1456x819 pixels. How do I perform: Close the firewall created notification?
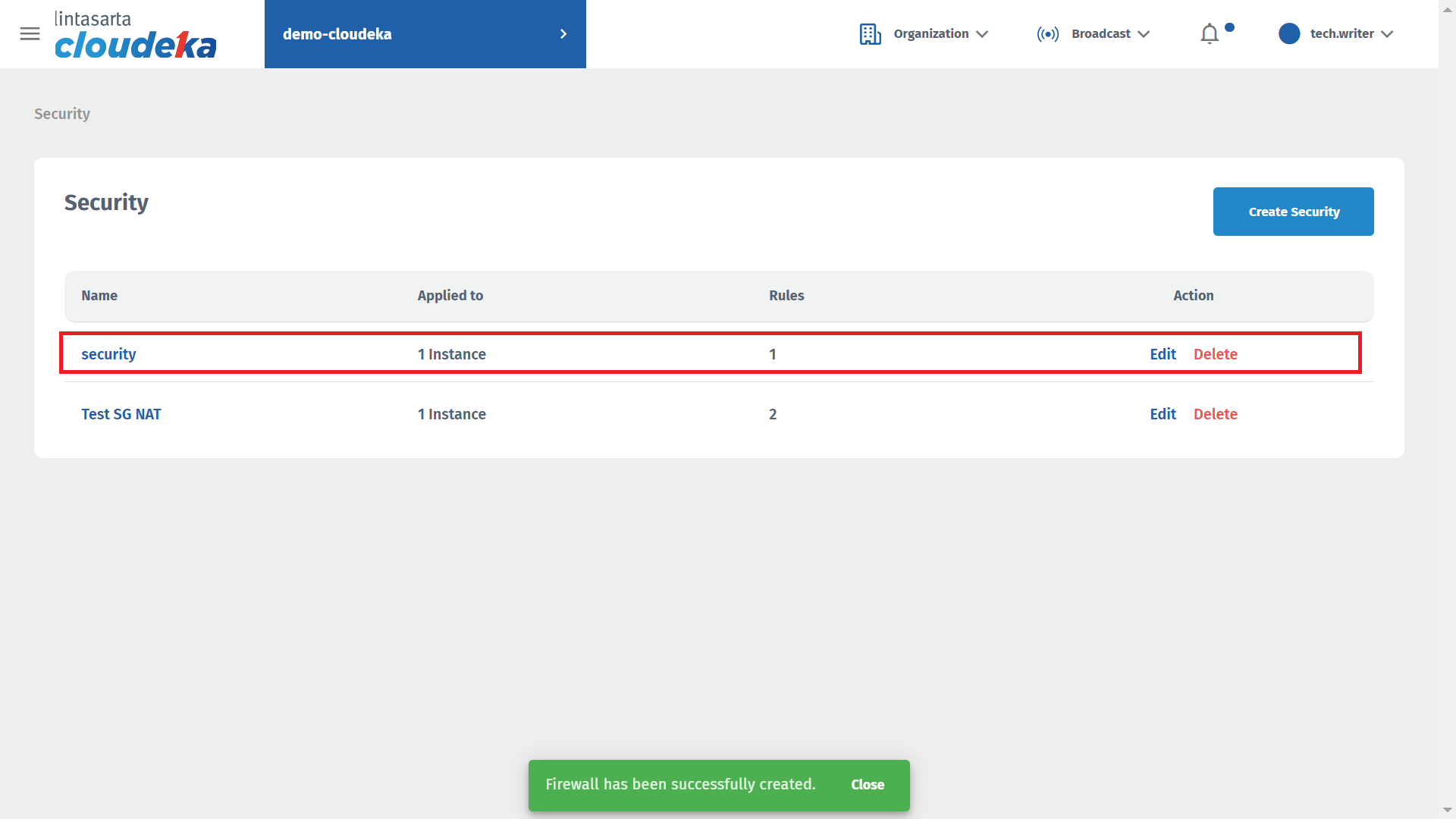click(867, 785)
